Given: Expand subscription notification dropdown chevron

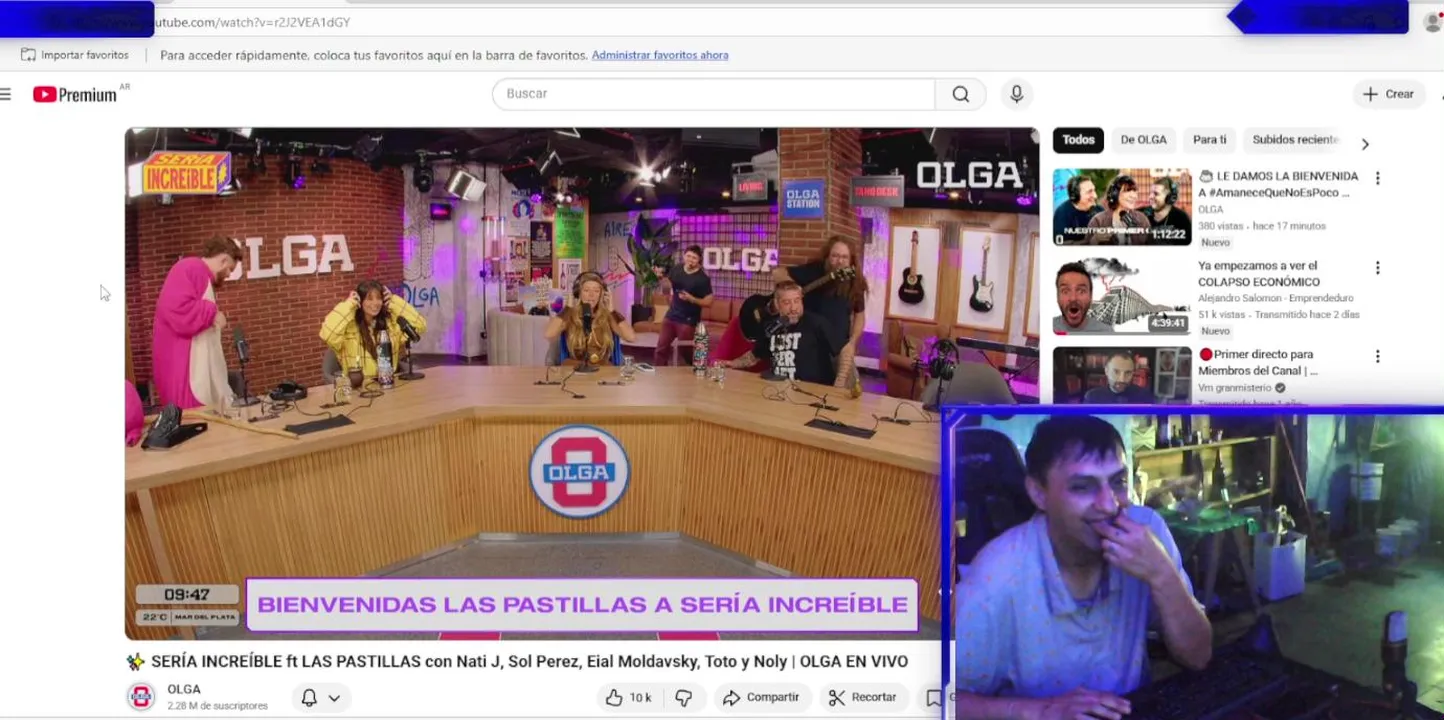Looking at the screenshot, I should pos(334,698).
